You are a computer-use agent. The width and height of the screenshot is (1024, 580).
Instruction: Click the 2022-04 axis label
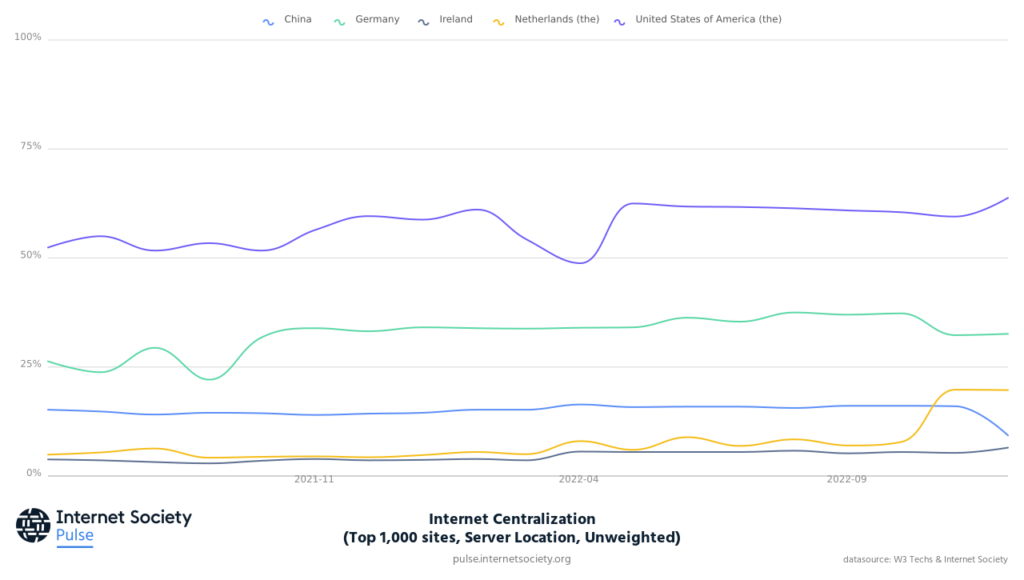pos(579,480)
